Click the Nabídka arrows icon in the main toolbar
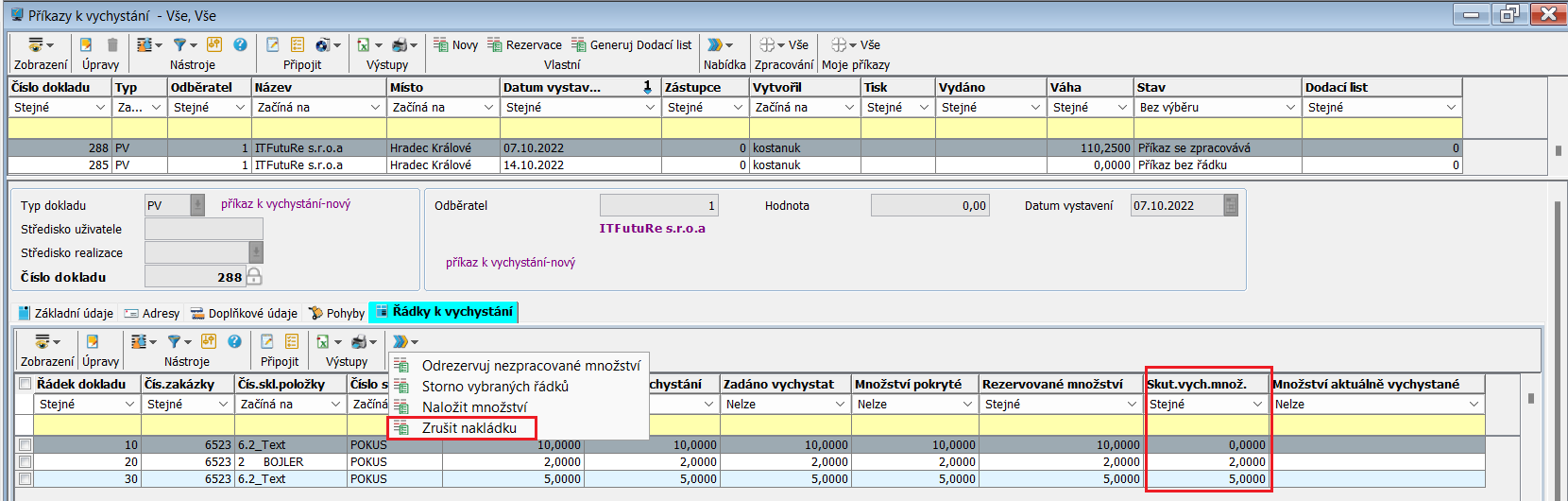The height and width of the screenshot is (501, 1568). 715,44
